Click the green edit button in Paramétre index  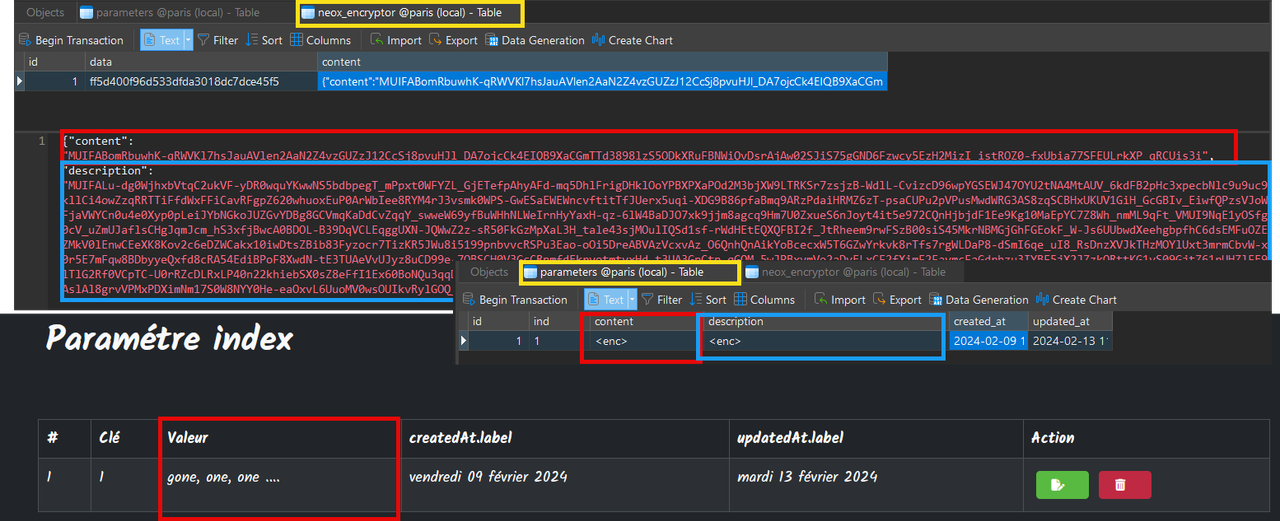pyautogui.click(x=1062, y=485)
